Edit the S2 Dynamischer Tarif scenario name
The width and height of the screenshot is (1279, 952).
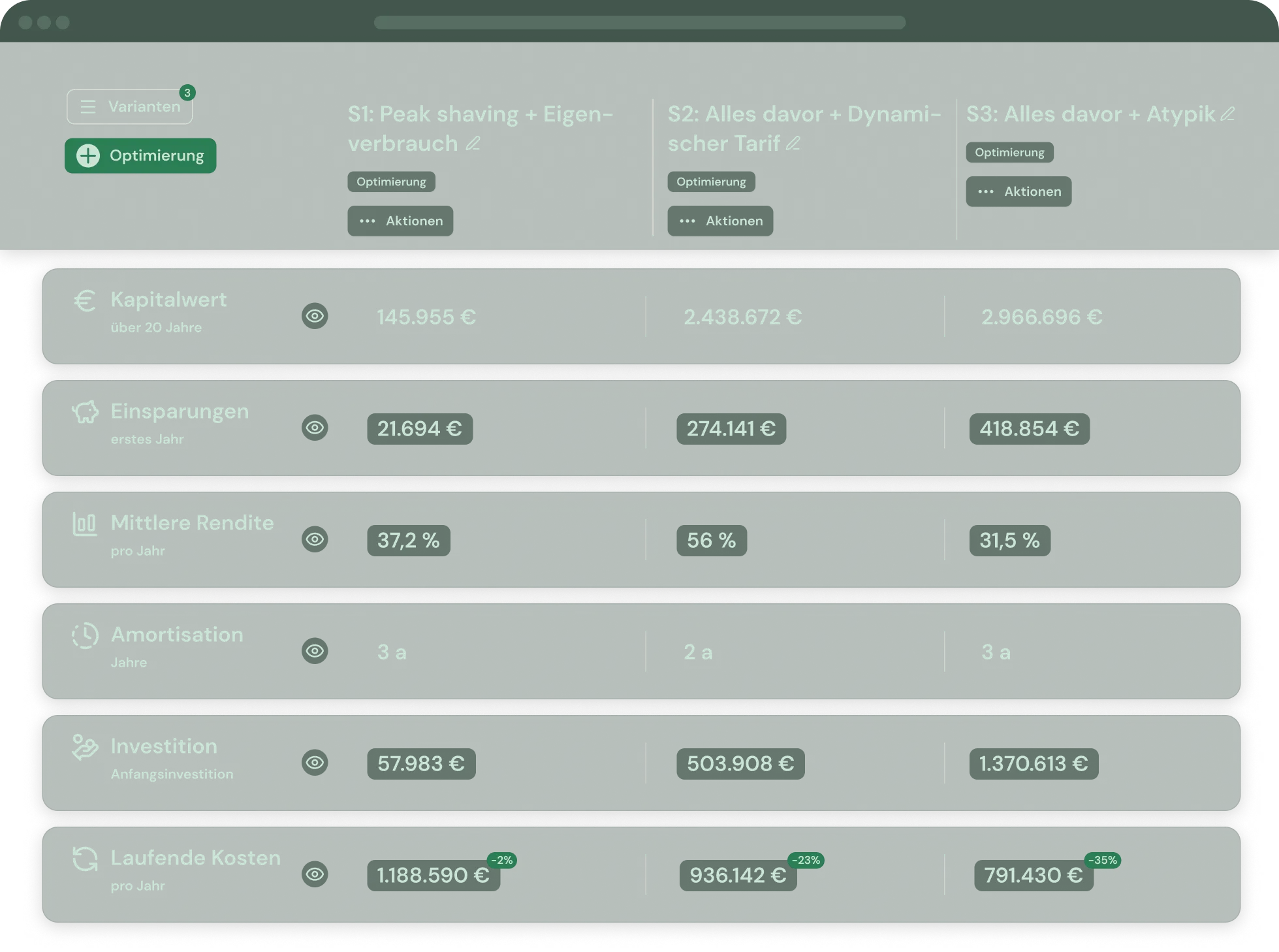[793, 143]
